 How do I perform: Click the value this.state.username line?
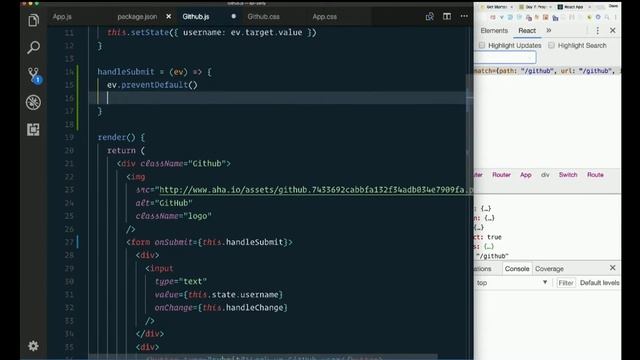coord(218,295)
